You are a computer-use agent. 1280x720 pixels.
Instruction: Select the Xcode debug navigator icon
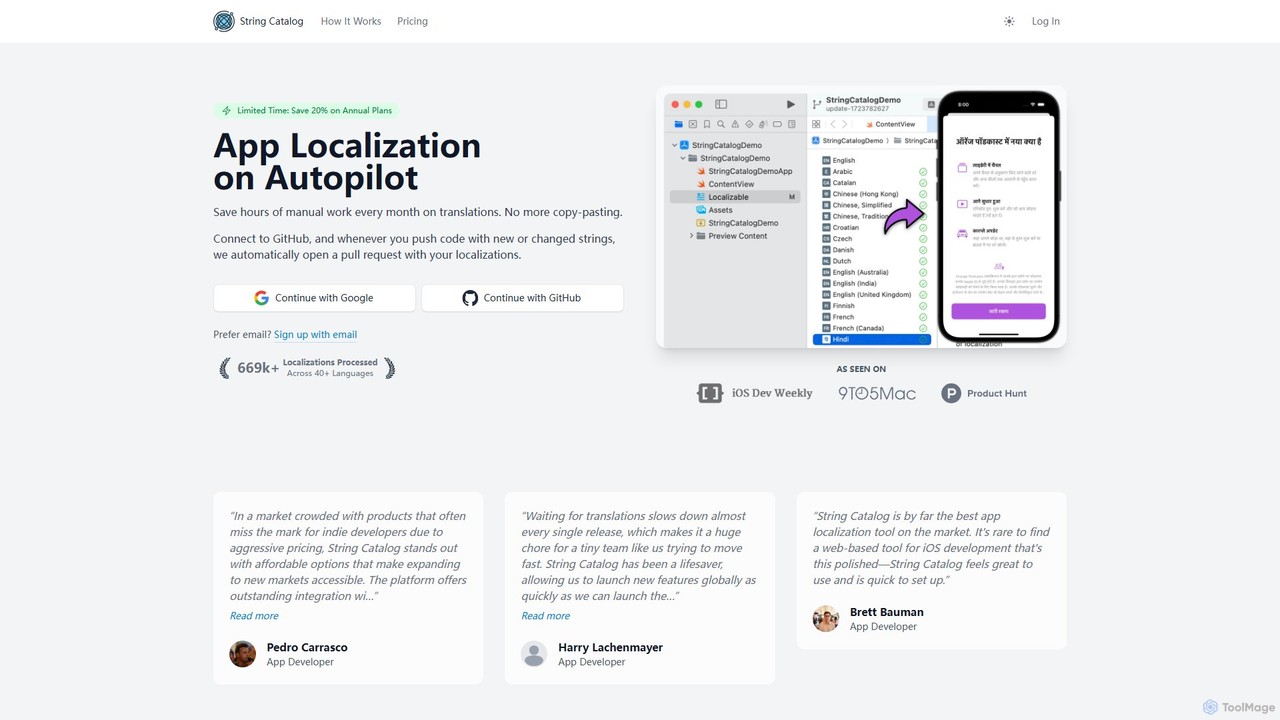point(763,124)
